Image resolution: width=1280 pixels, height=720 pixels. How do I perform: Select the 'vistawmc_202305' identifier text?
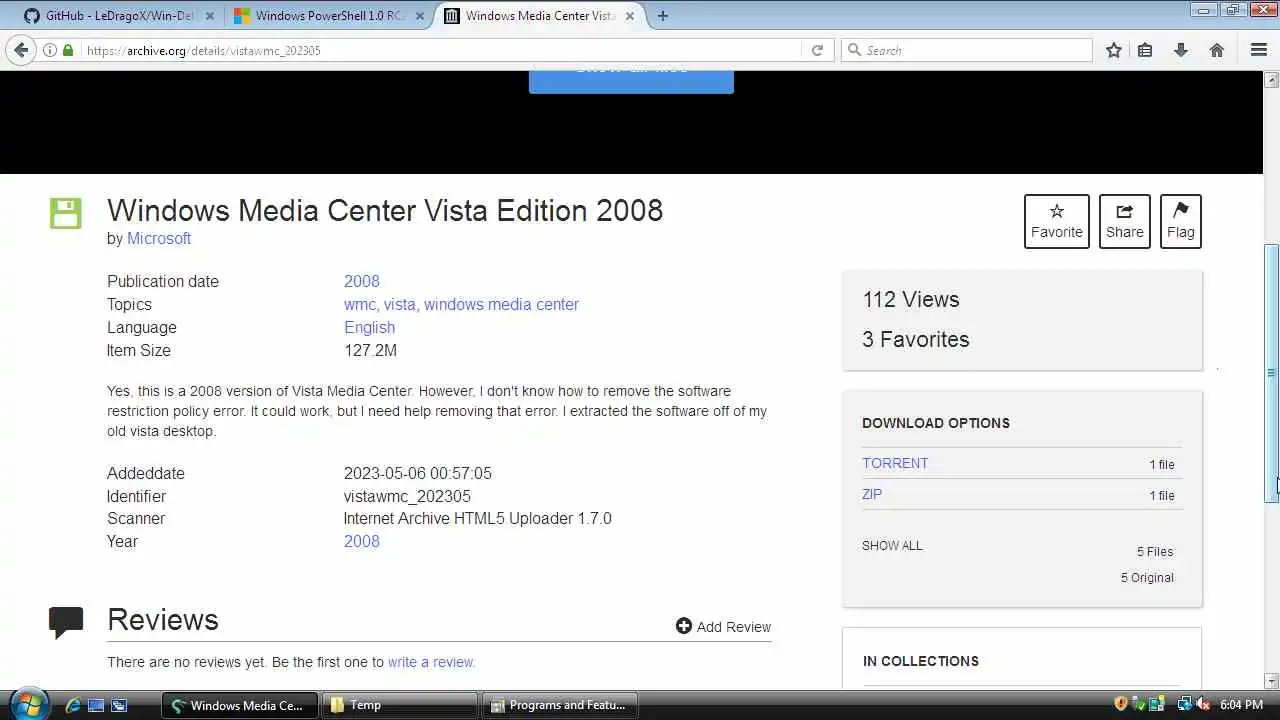click(x=407, y=496)
